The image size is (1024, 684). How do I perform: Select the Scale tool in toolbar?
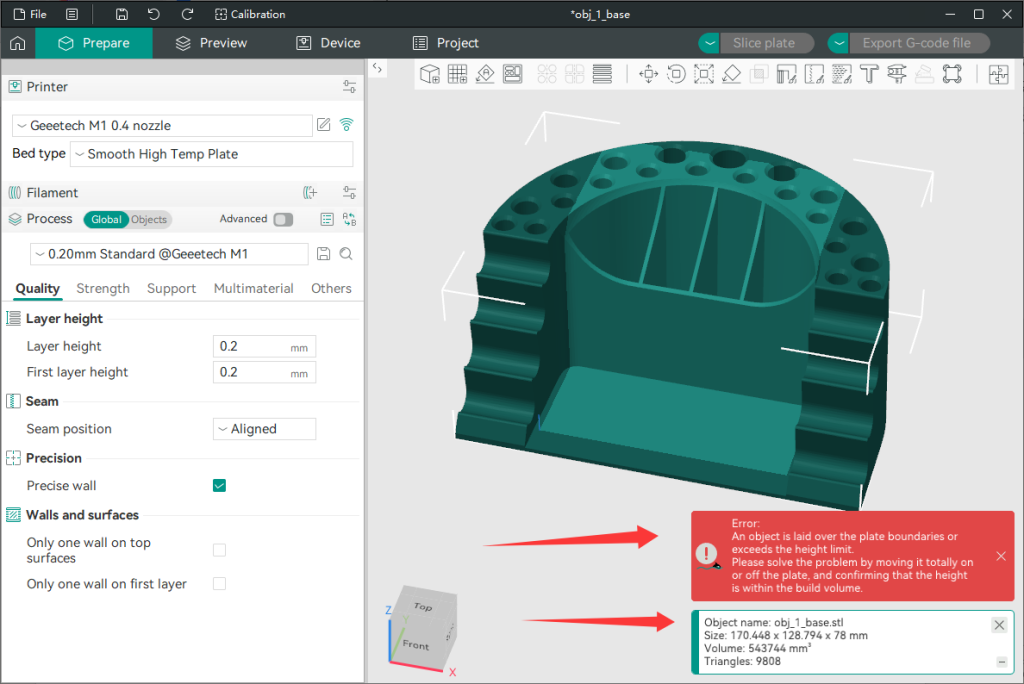pyautogui.click(x=703, y=74)
